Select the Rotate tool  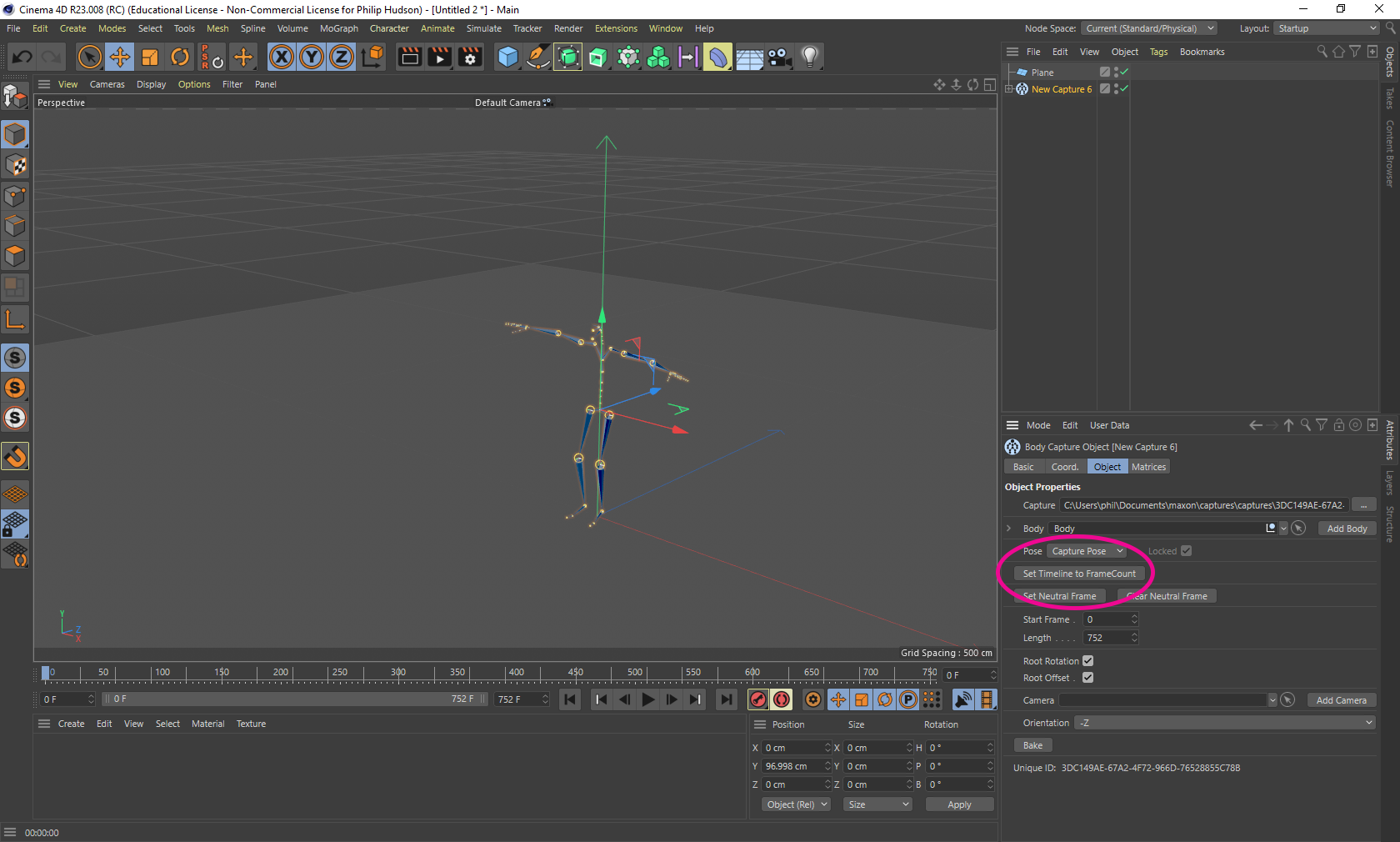pyautogui.click(x=180, y=57)
